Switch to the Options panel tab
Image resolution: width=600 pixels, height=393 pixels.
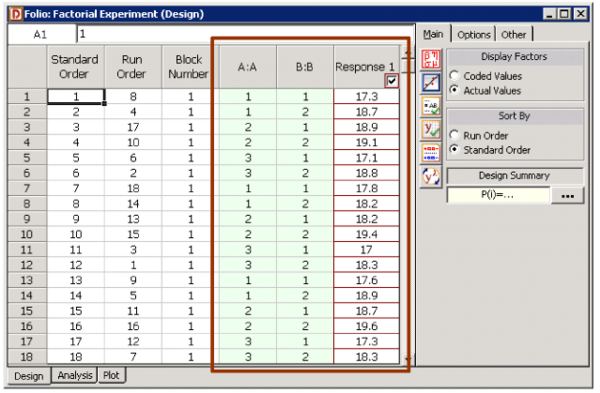coord(474,35)
